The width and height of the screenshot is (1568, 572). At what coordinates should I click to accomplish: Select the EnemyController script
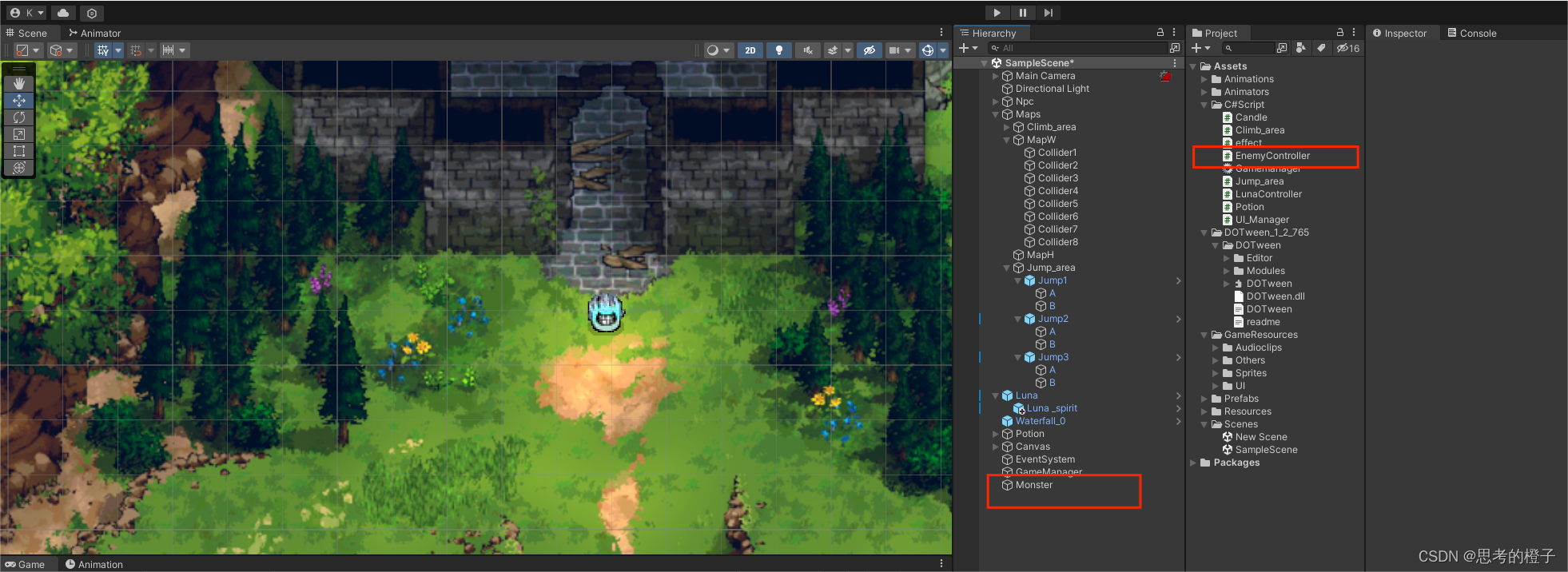click(x=1272, y=156)
